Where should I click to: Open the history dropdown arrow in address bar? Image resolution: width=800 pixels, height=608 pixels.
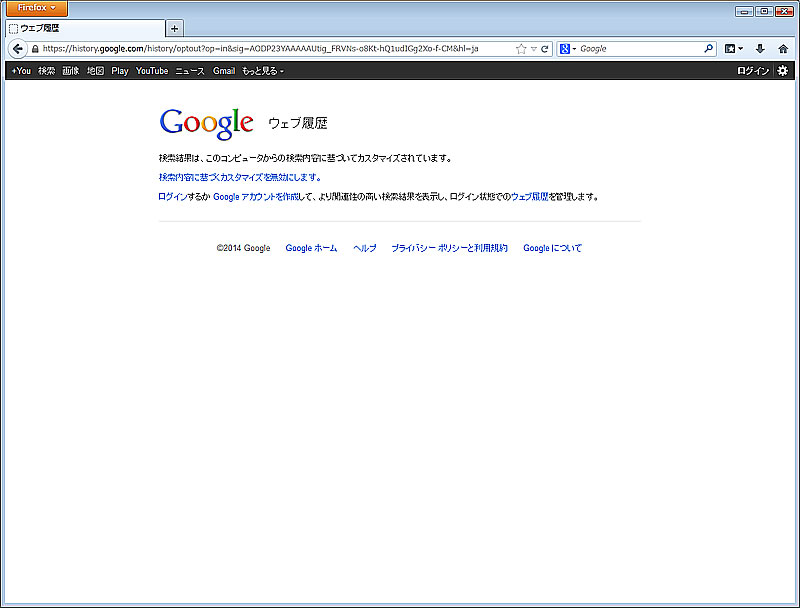[x=534, y=49]
